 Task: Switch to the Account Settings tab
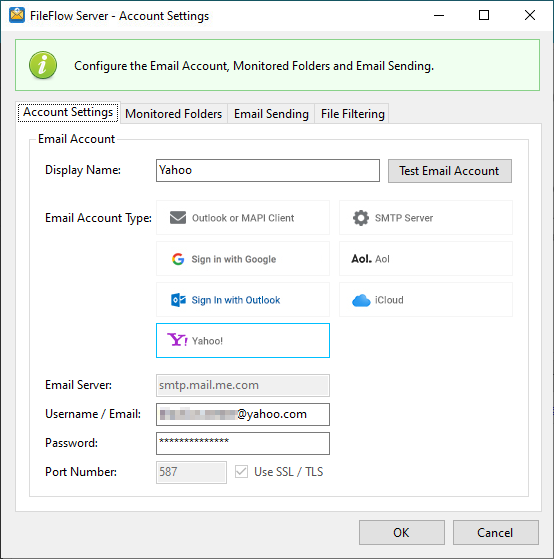click(x=68, y=112)
